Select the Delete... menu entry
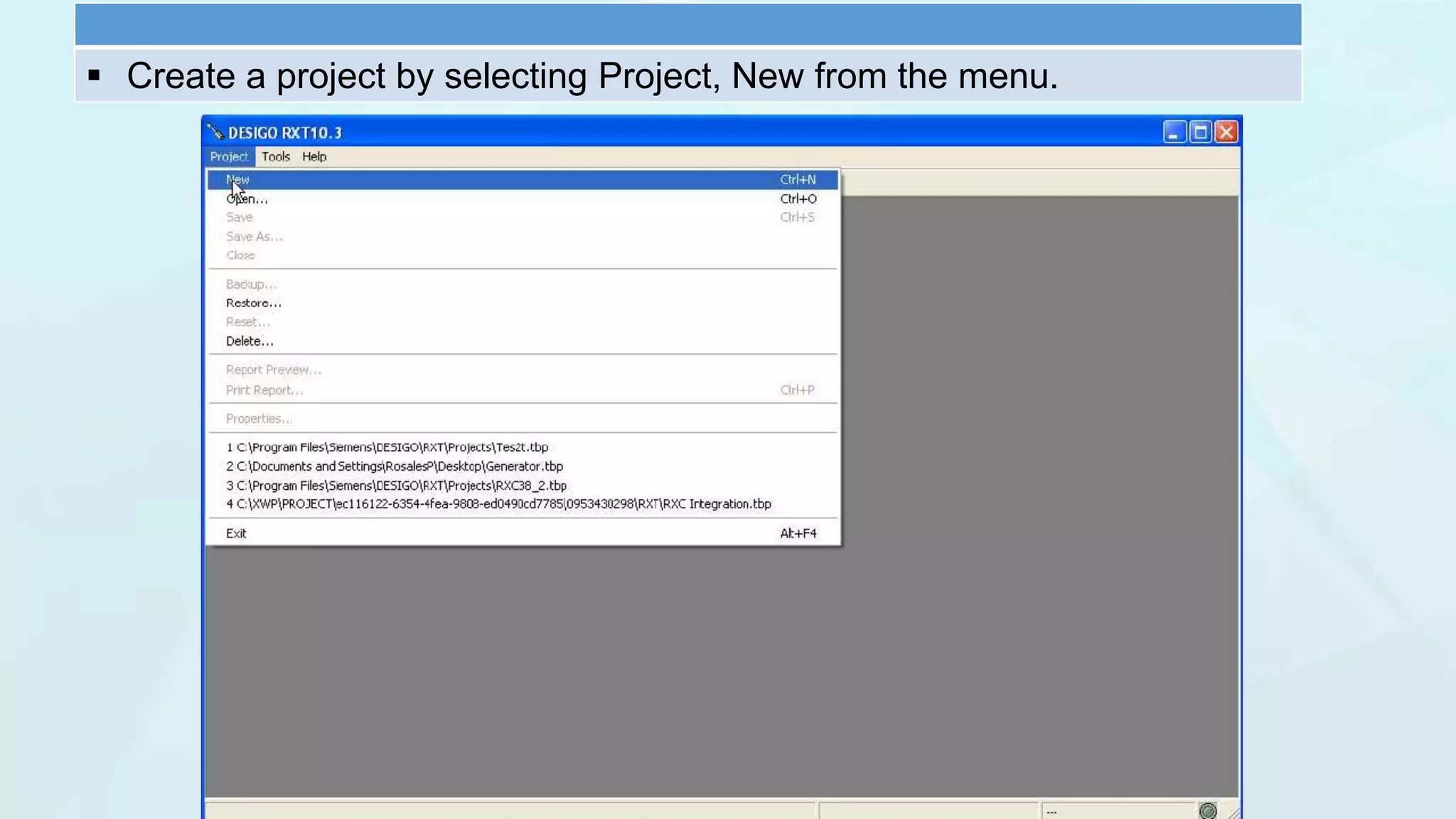1456x819 pixels. (x=249, y=341)
